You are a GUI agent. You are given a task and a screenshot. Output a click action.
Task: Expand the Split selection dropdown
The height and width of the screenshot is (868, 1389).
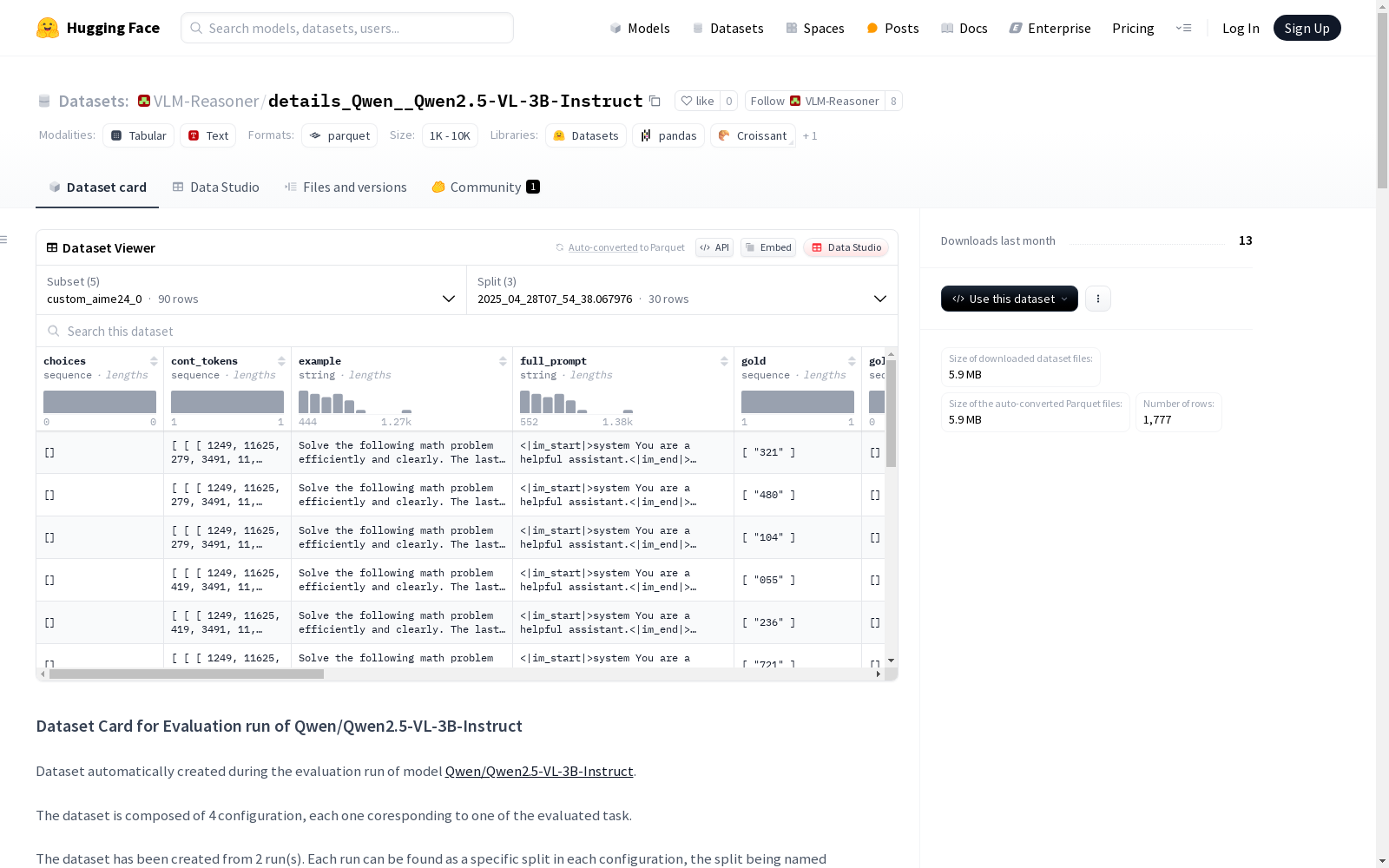[682, 290]
